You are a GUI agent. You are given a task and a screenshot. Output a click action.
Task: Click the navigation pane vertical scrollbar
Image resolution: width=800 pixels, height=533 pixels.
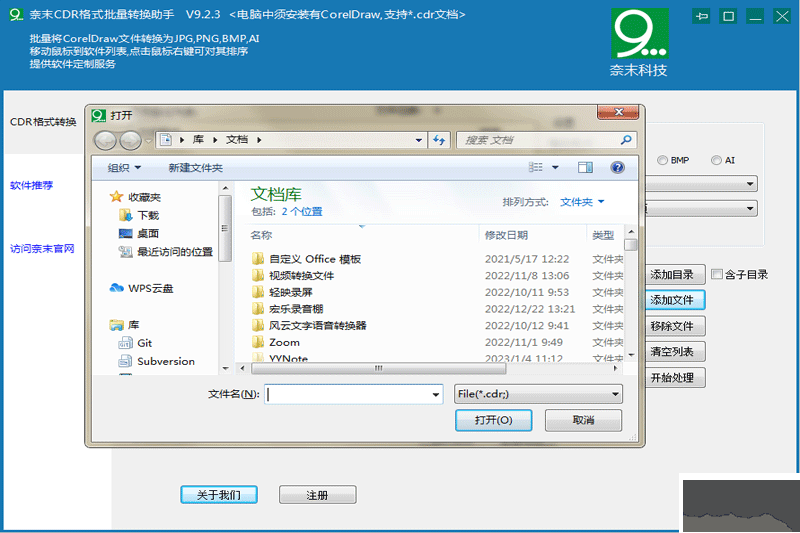click(x=225, y=228)
